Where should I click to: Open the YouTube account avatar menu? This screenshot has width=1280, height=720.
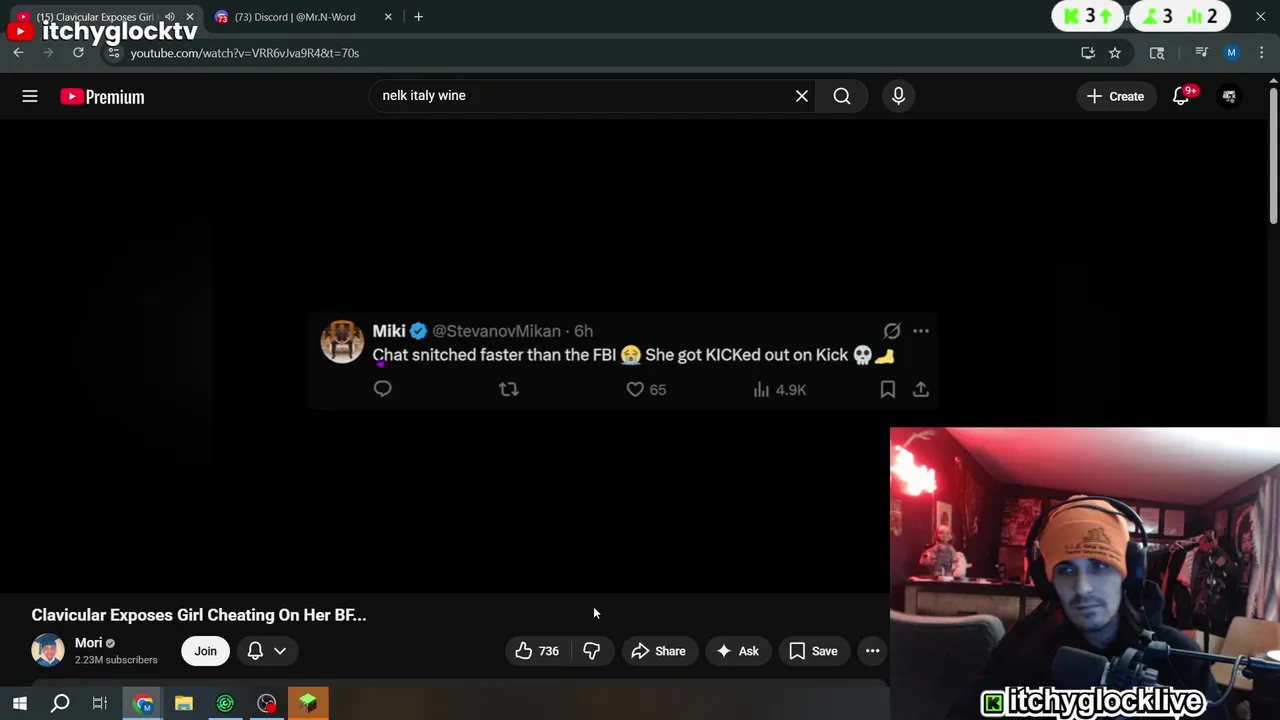click(x=1229, y=96)
